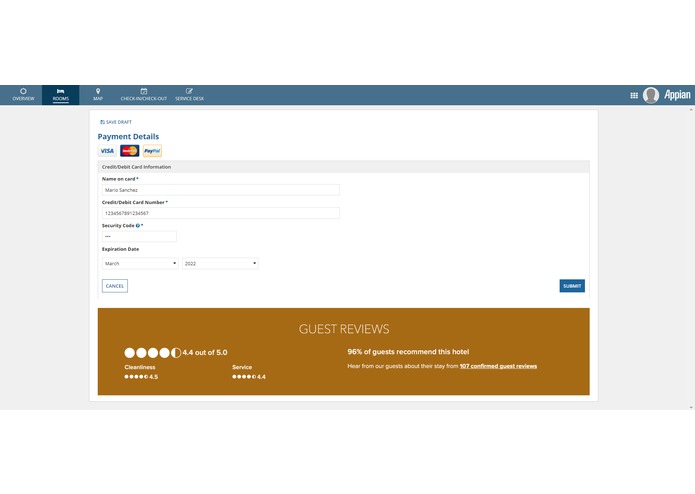The height and width of the screenshot is (494, 695).
Task: Select the Visa payment icon
Action: pos(107,151)
